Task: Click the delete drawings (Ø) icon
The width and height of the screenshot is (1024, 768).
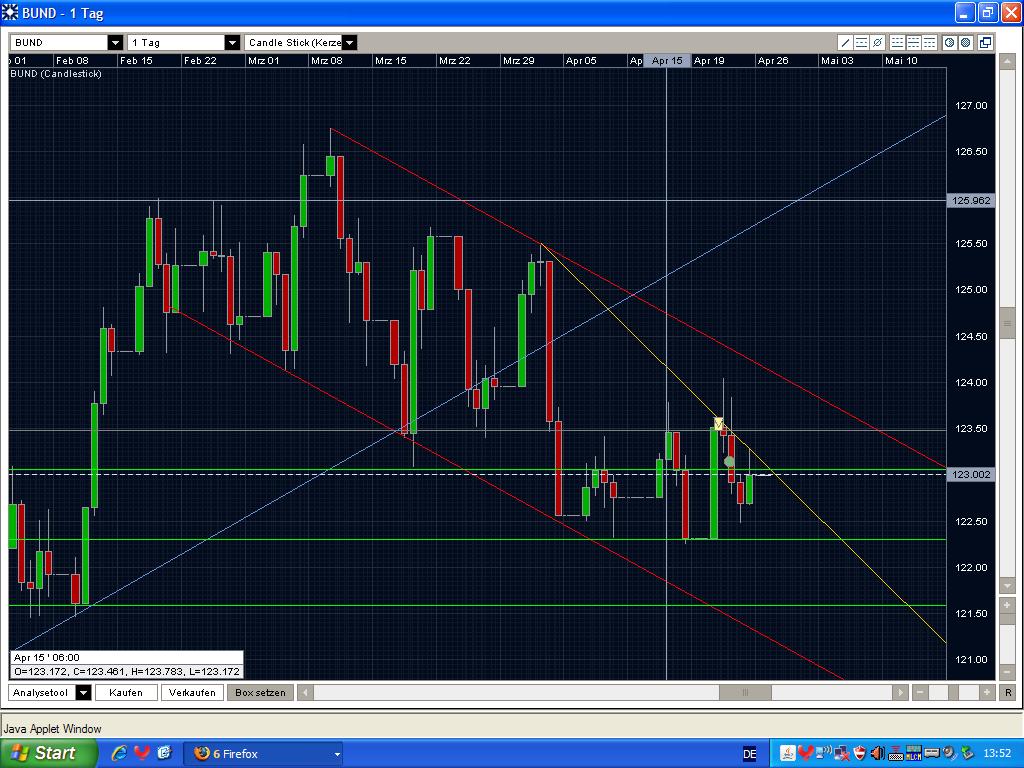Action: click(x=877, y=42)
